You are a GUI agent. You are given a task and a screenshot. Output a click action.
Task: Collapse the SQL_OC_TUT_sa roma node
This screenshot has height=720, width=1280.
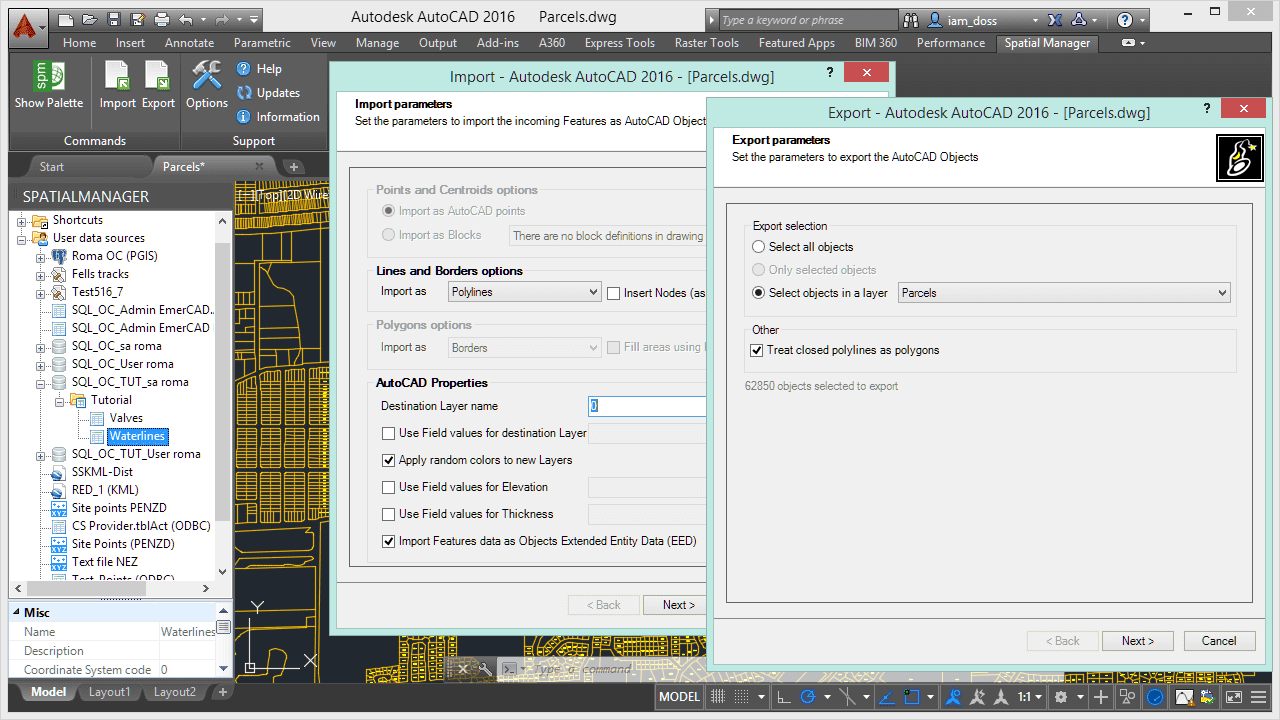click(x=40, y=382)
